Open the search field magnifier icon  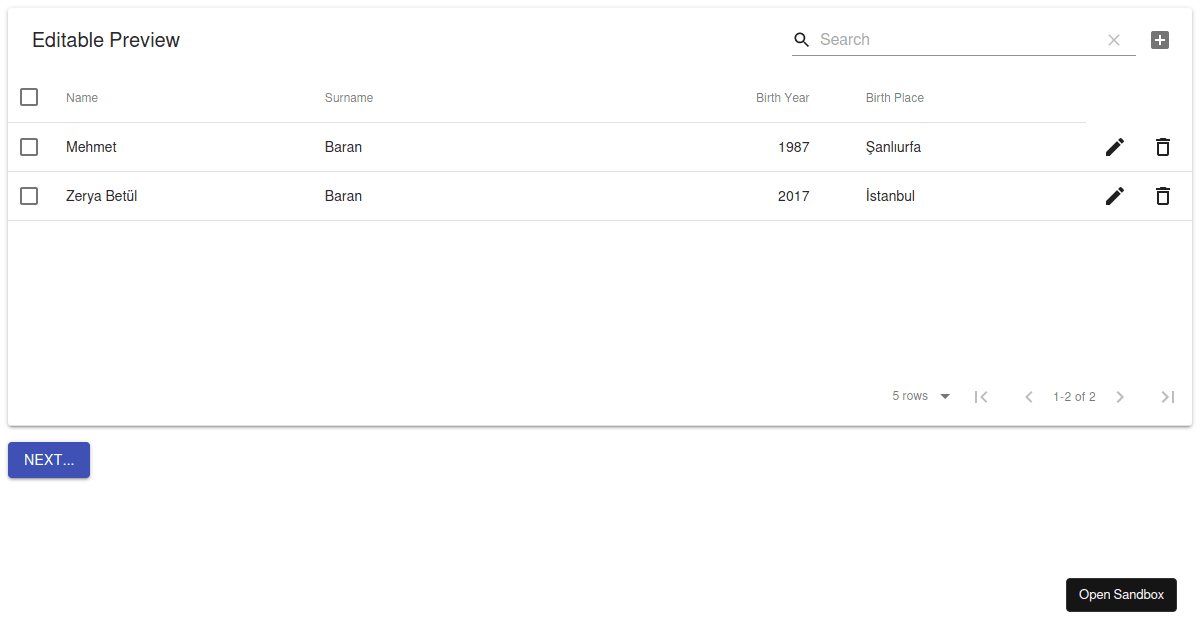[801, 39]
